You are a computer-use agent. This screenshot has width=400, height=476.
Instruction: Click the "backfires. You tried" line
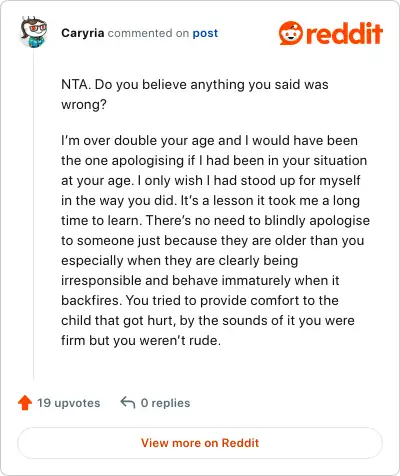tap(200, 300)
